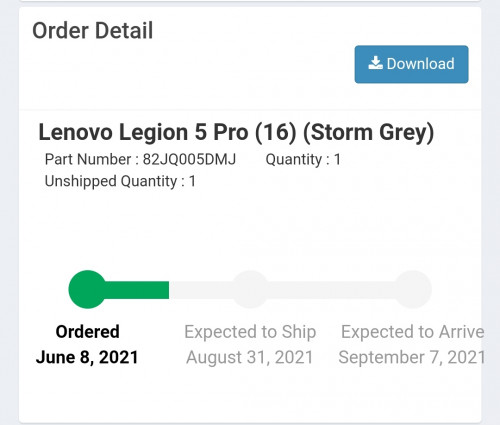The image size is (500, 425).
Task: Click the green filled progress bar segment
Action: click(x=137, y=290)
